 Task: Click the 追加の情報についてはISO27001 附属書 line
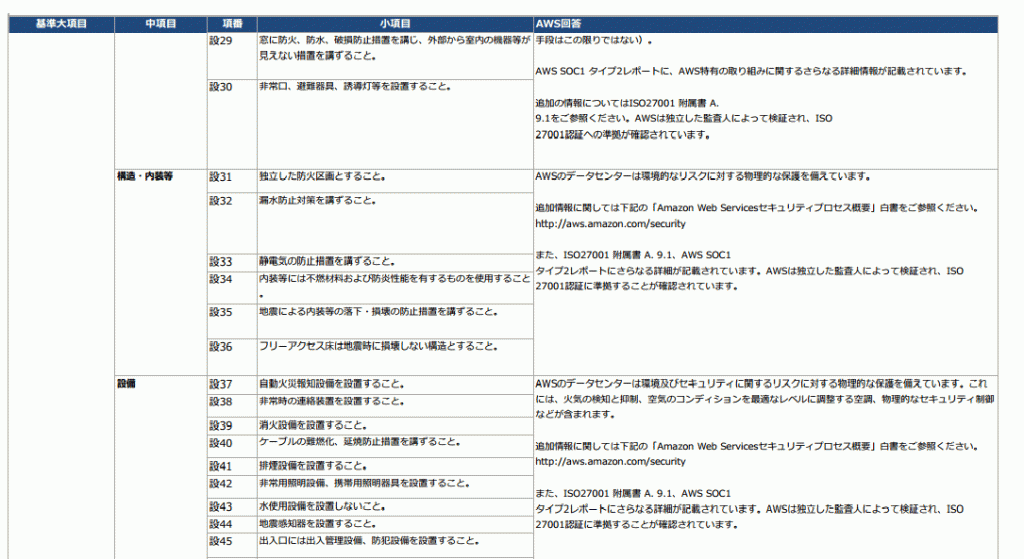click(x=627, y=103)
